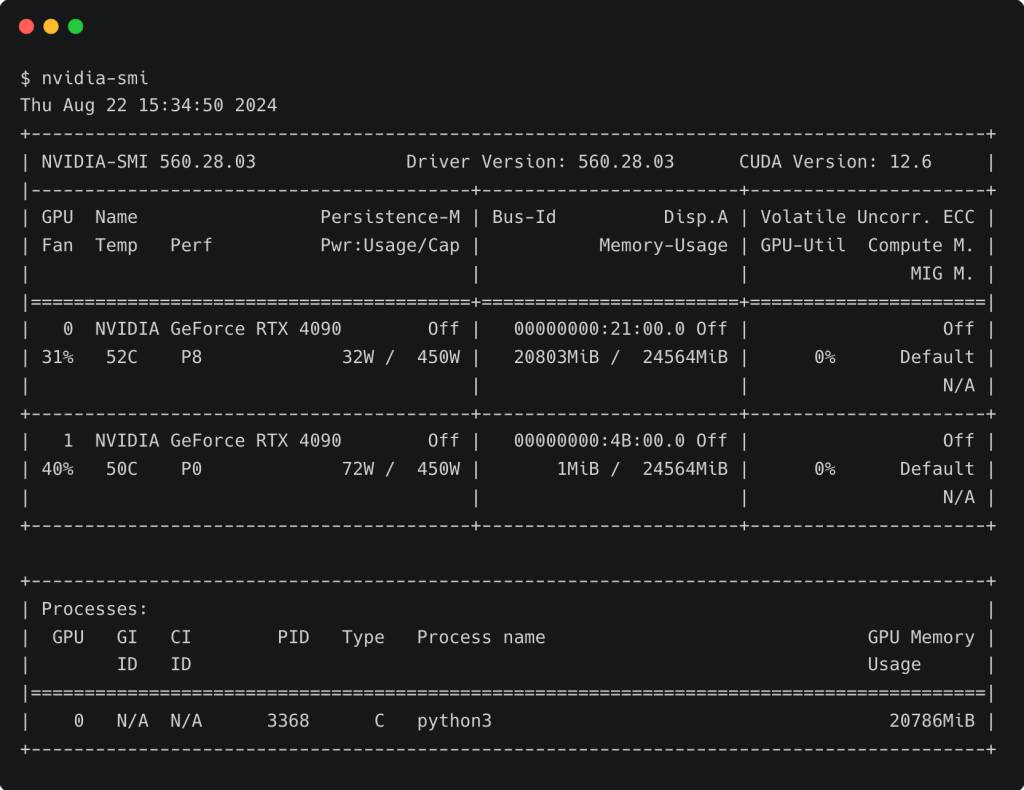Click the "CUDA Version: 12.6" text

(835, 162)
